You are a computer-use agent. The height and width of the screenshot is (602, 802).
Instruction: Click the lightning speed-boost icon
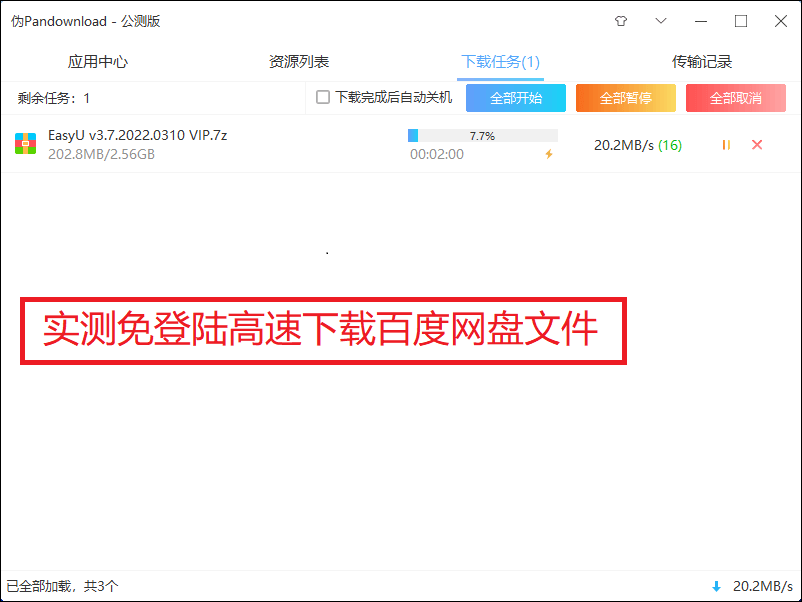tap(549, 154)
